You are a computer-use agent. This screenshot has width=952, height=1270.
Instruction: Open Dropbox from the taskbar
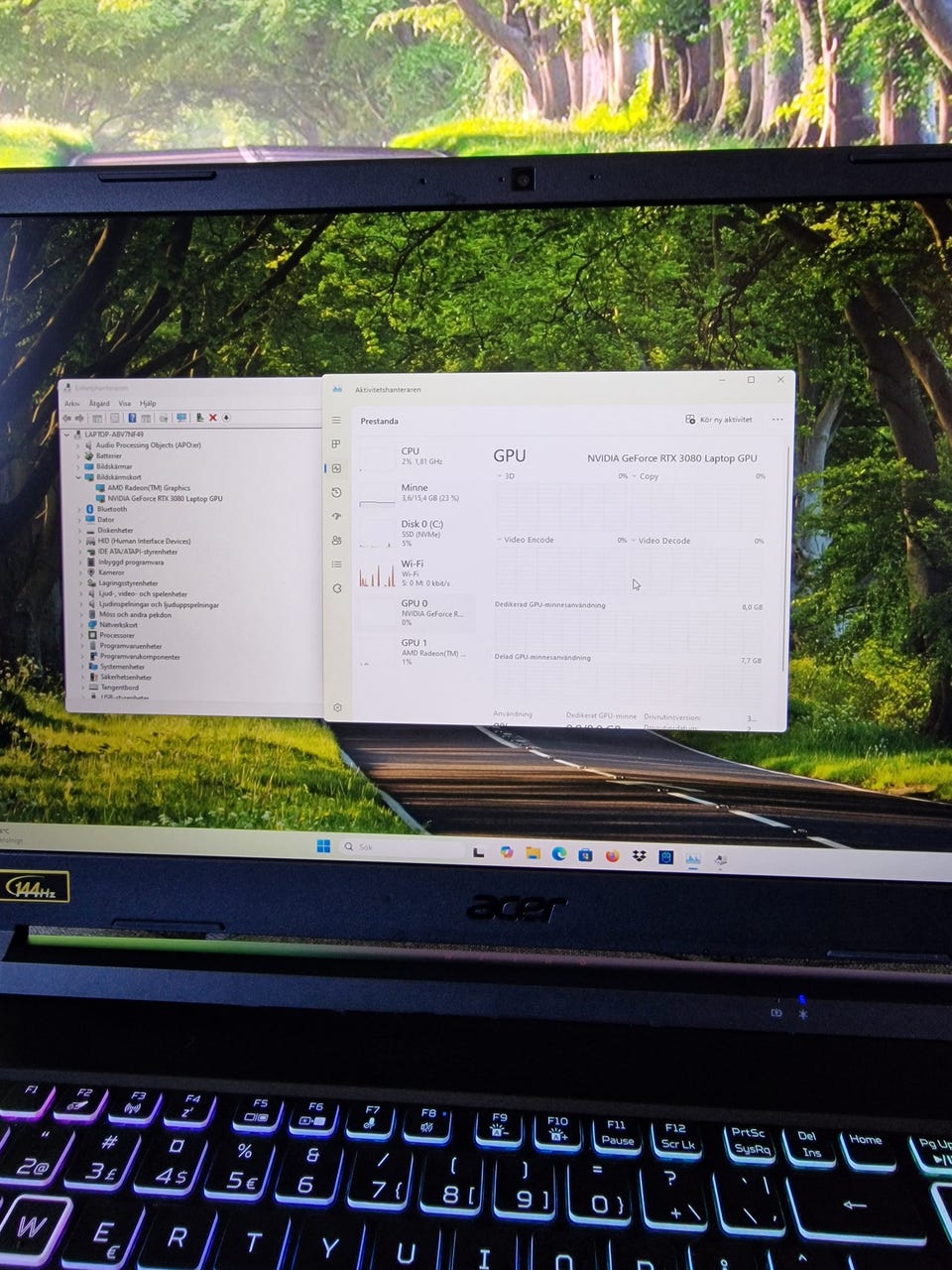pos(639,855)
